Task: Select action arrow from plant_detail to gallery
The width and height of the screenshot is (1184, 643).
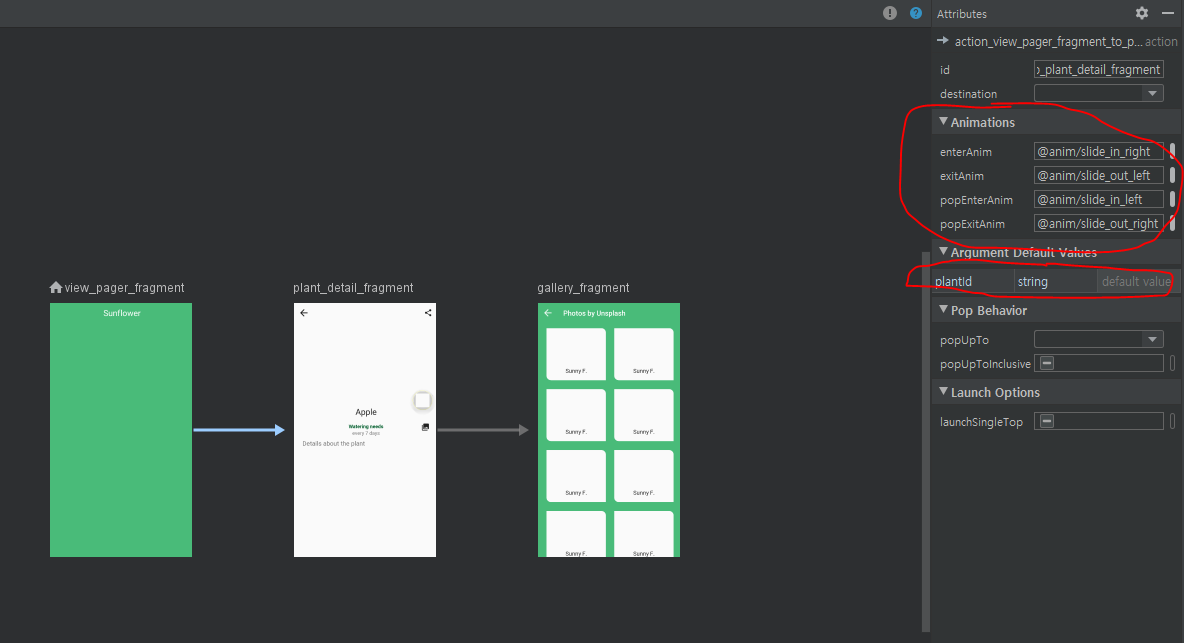Action: pyautogui.click(x=483, y=429)
